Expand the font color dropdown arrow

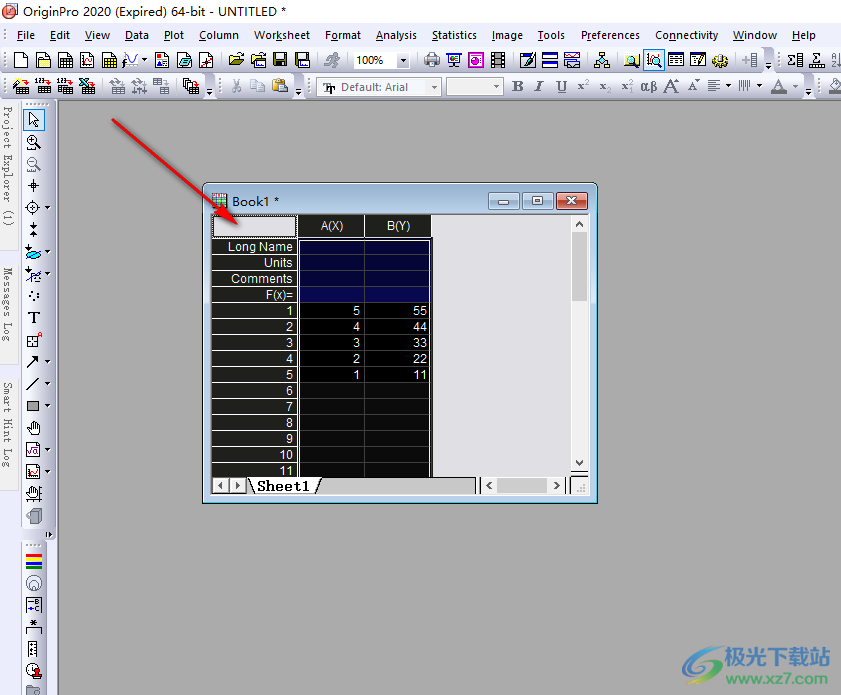[795, 86]
